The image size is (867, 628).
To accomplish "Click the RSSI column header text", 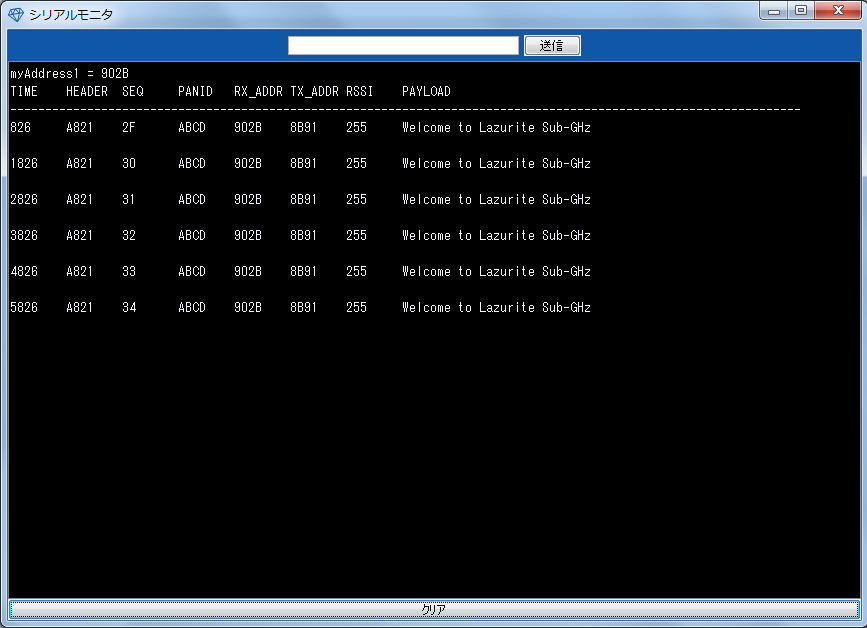I will (359, 91).
